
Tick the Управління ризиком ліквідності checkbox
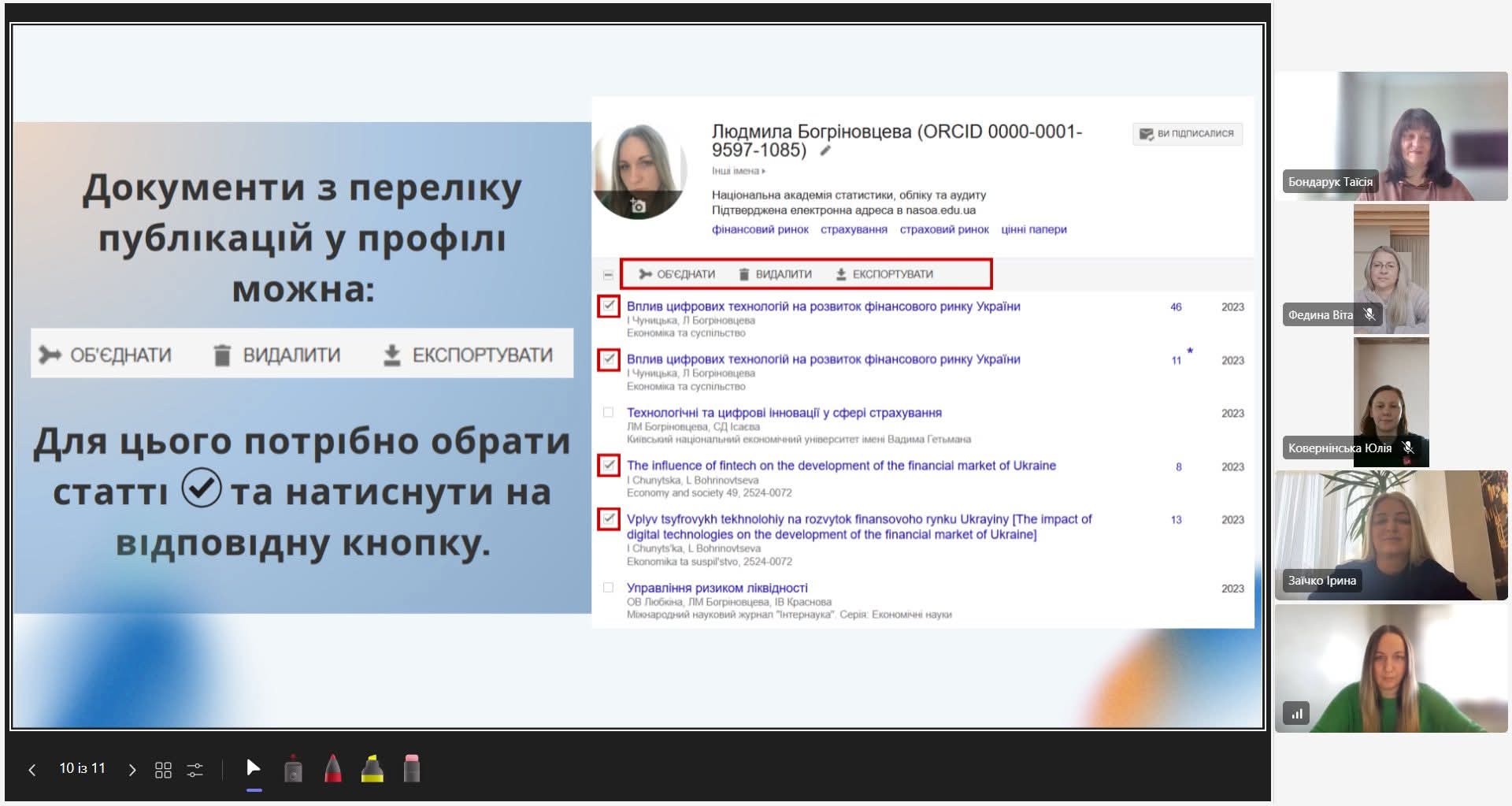[608, 588]
